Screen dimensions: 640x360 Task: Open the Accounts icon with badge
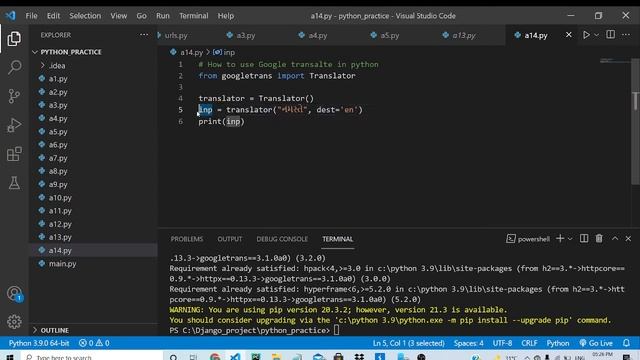[14, 293]
